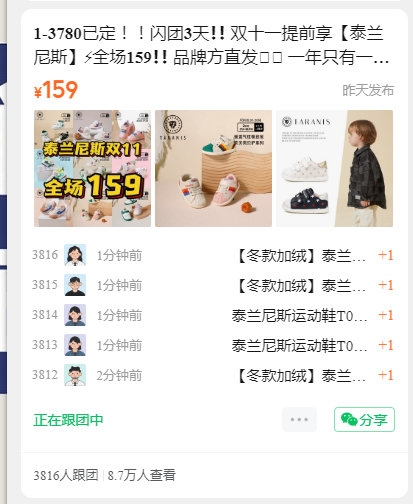Click the avatar of follower 3812
413x504 pixels.
75,375
